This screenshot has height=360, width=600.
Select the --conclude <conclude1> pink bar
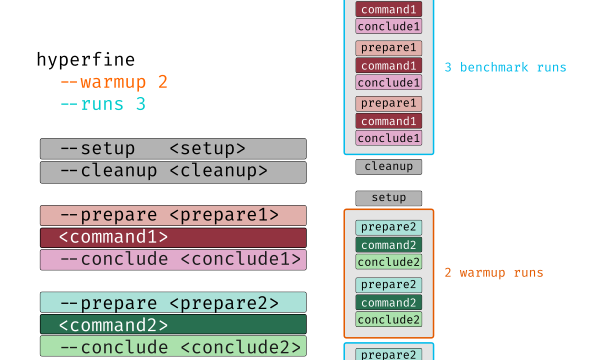[x=173, y=260]
